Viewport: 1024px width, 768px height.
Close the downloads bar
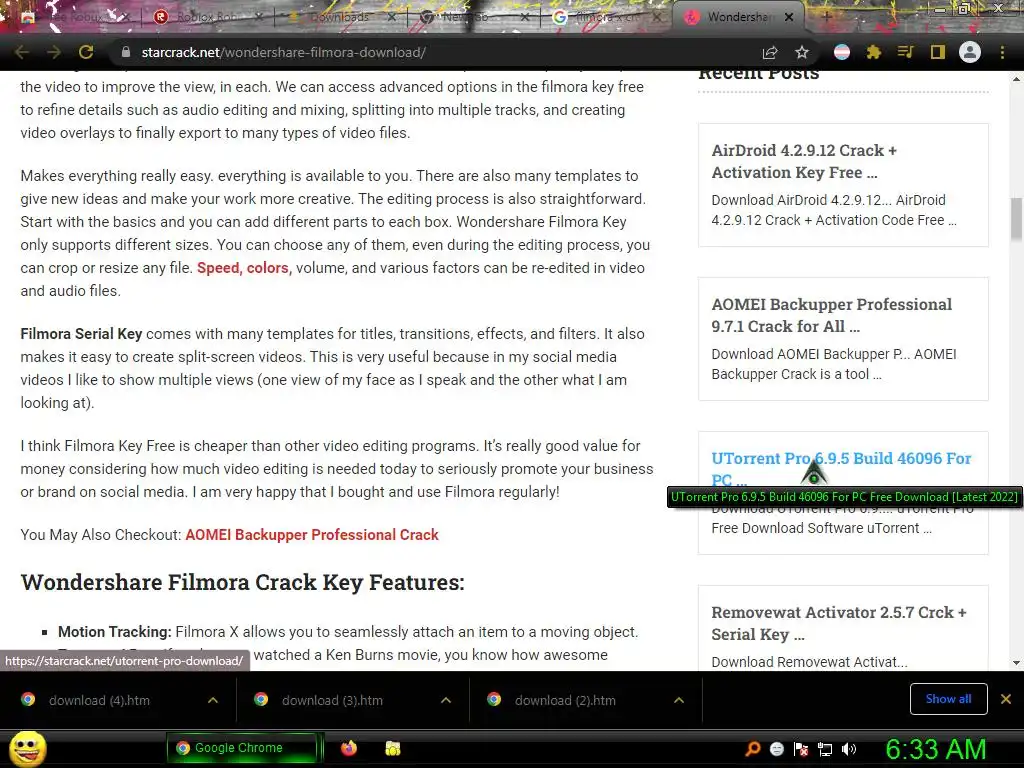(1006, 699)
